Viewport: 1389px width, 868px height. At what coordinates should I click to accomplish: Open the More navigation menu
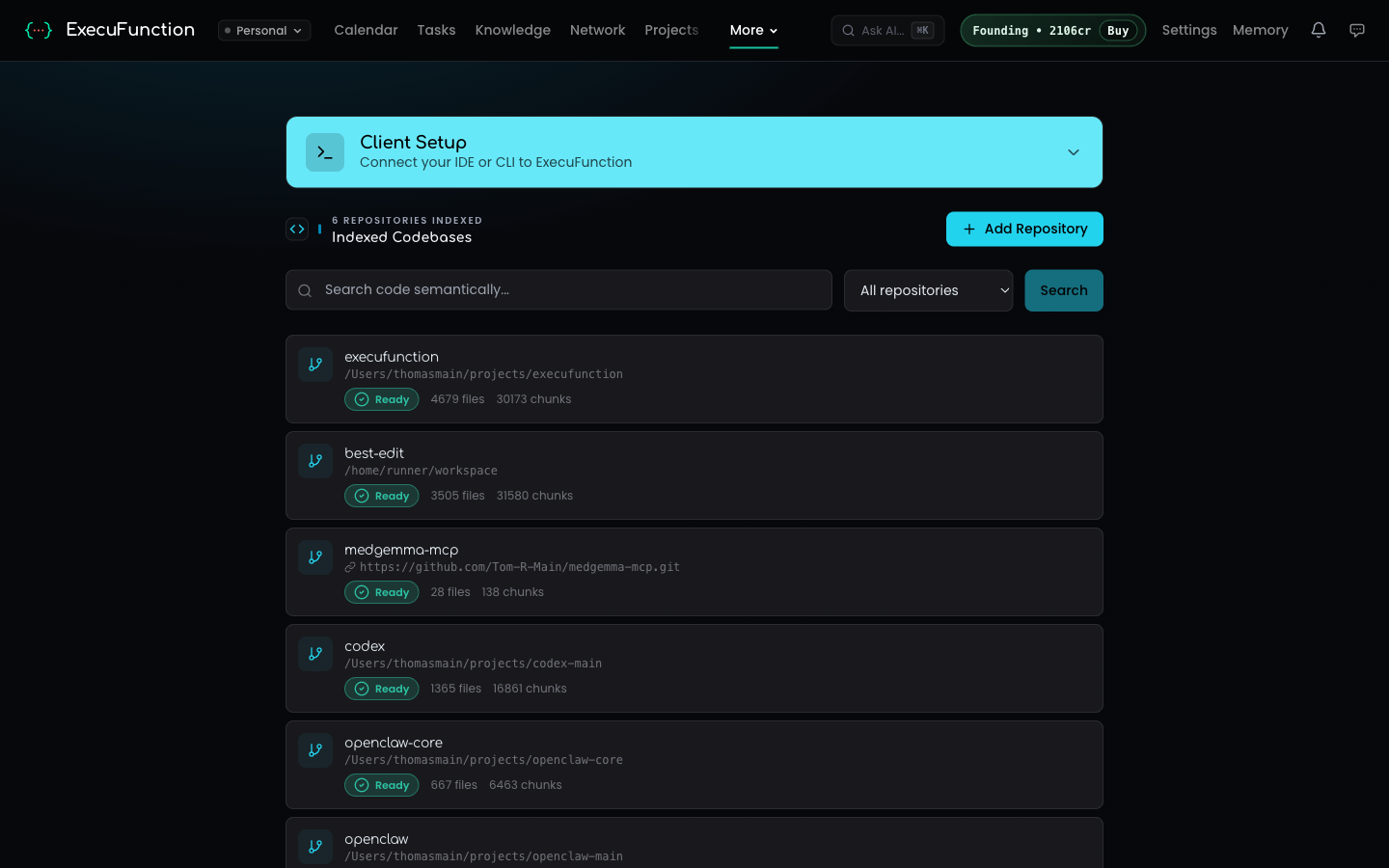pos(752,30)
